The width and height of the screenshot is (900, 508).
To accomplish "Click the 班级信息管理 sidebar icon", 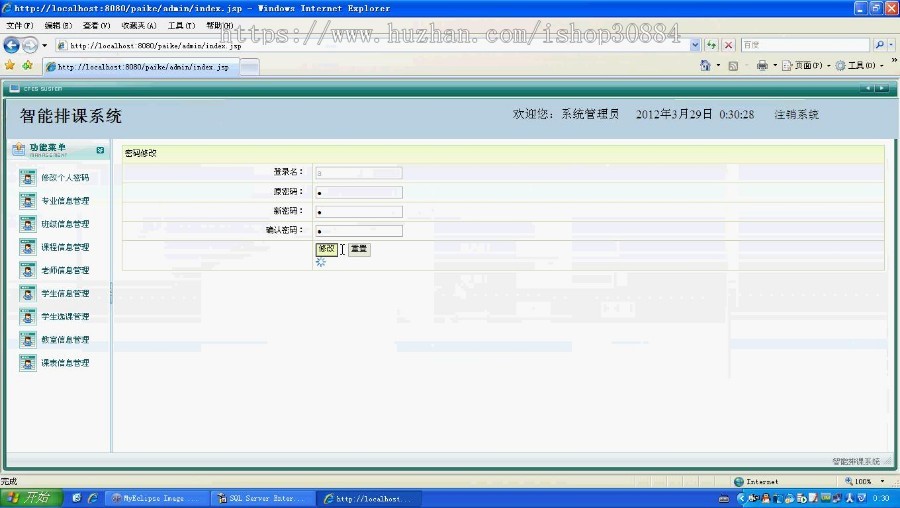I will 27,224.
